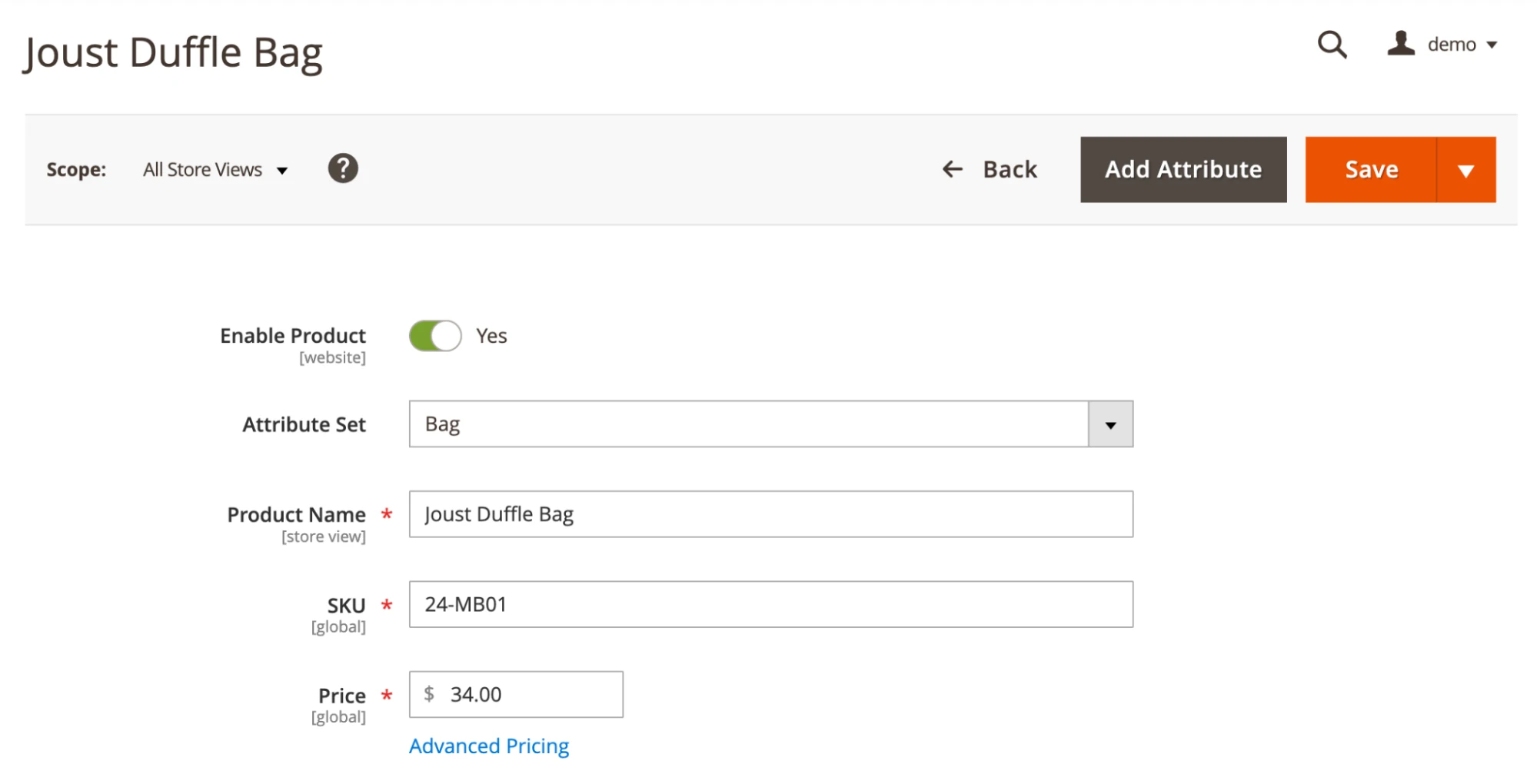Click the Price field showing 34.00

(x=531, y=695)
